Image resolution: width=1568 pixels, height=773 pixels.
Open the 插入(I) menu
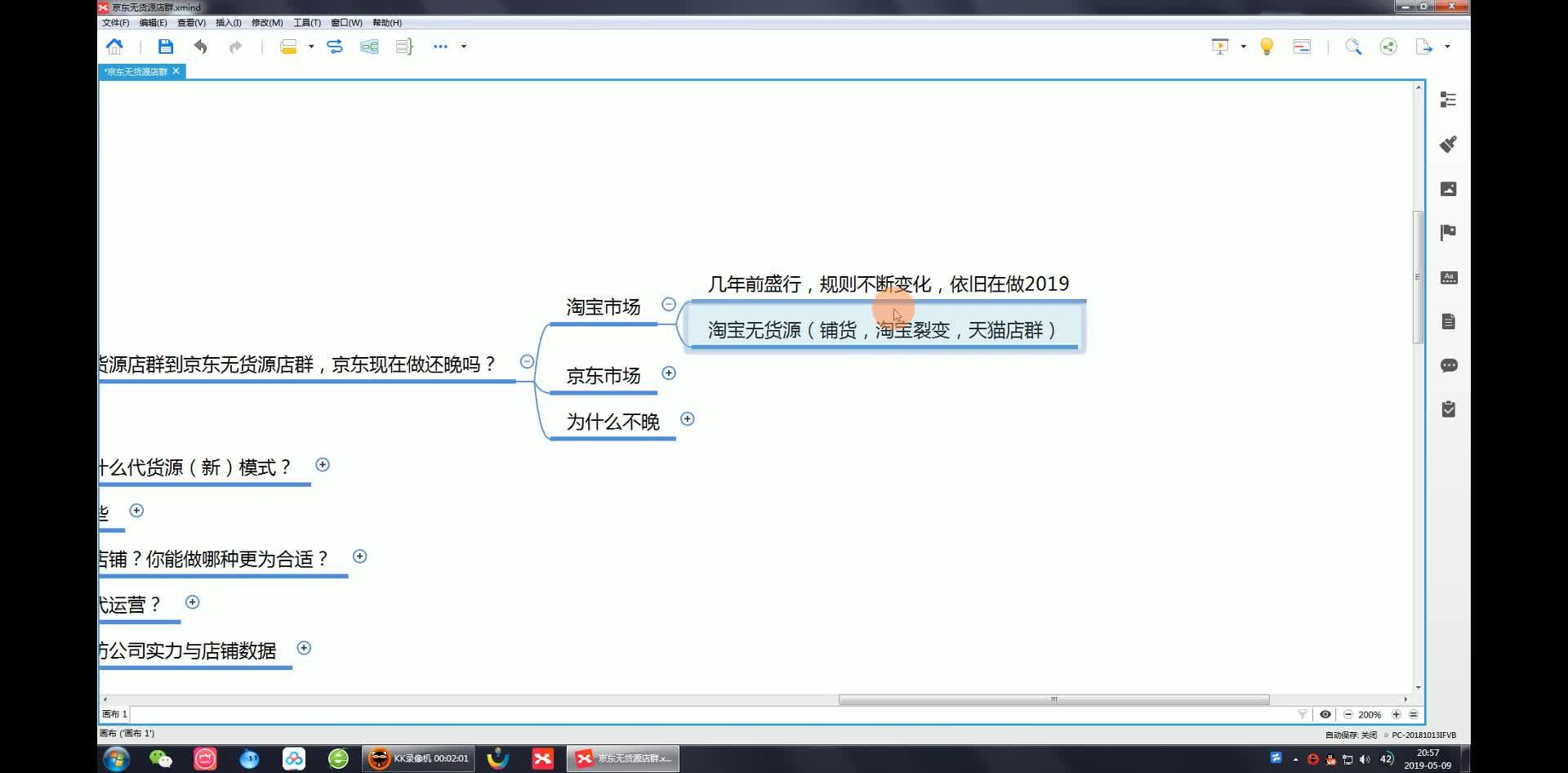pyautogui.click(x=228, y=23)
